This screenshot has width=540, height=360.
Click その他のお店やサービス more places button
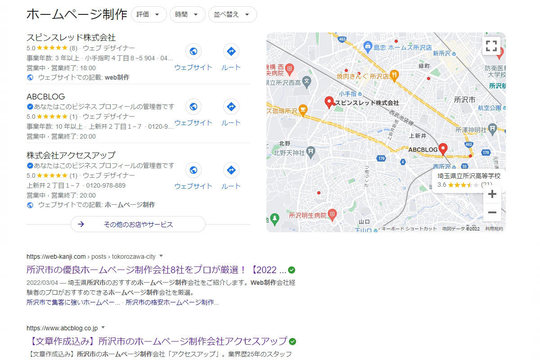point(138,224)
